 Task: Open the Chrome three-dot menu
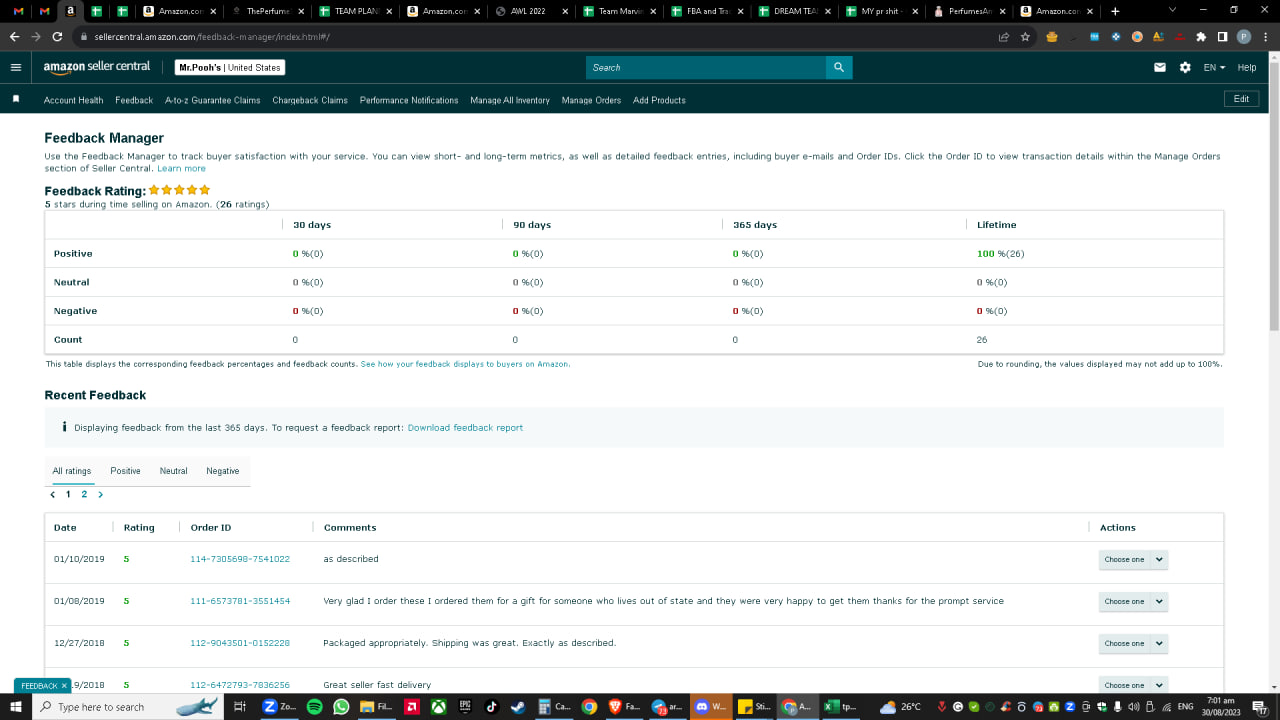(1265, 37)
